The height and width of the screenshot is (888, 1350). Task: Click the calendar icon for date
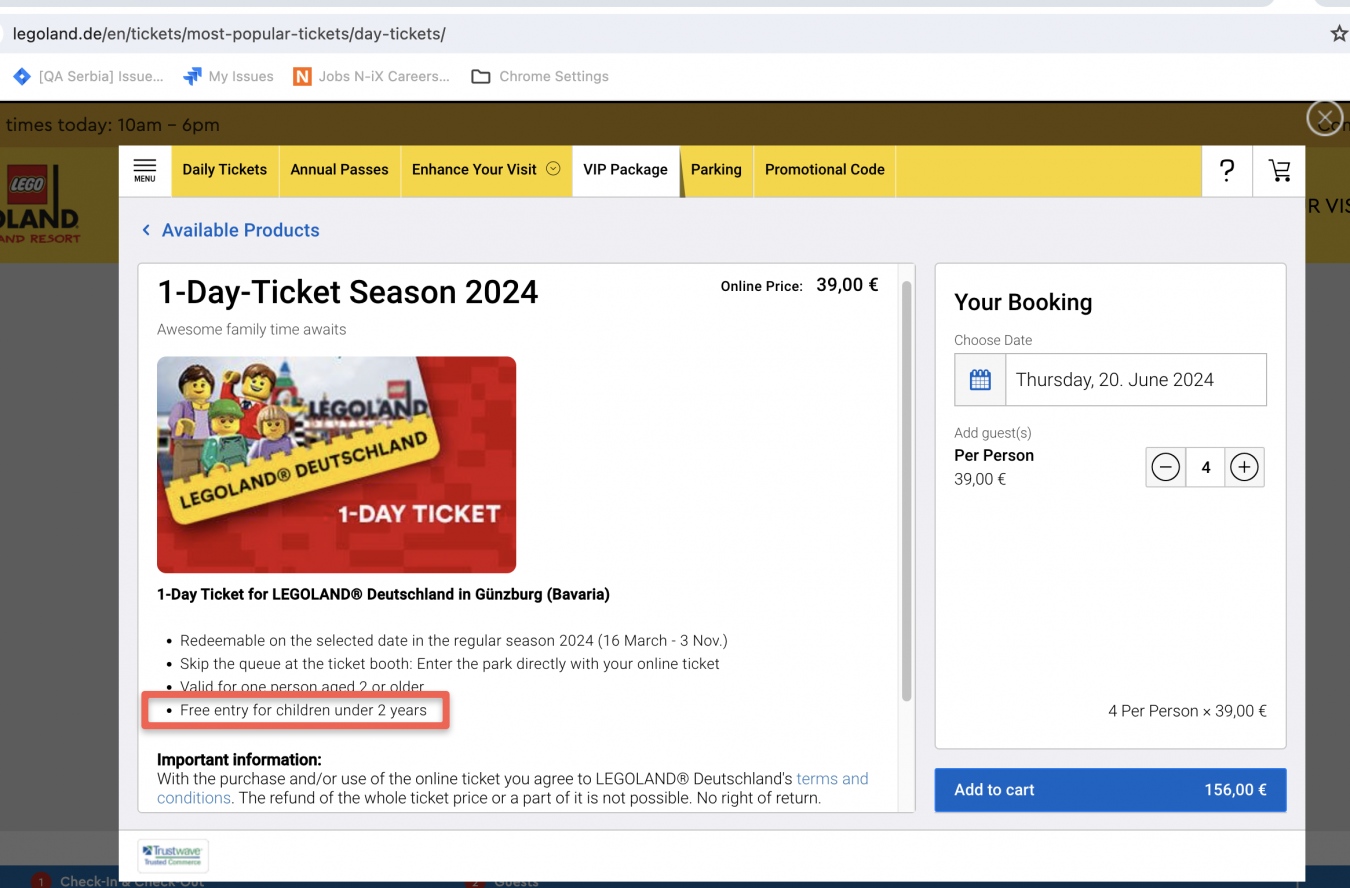[980, 380]
